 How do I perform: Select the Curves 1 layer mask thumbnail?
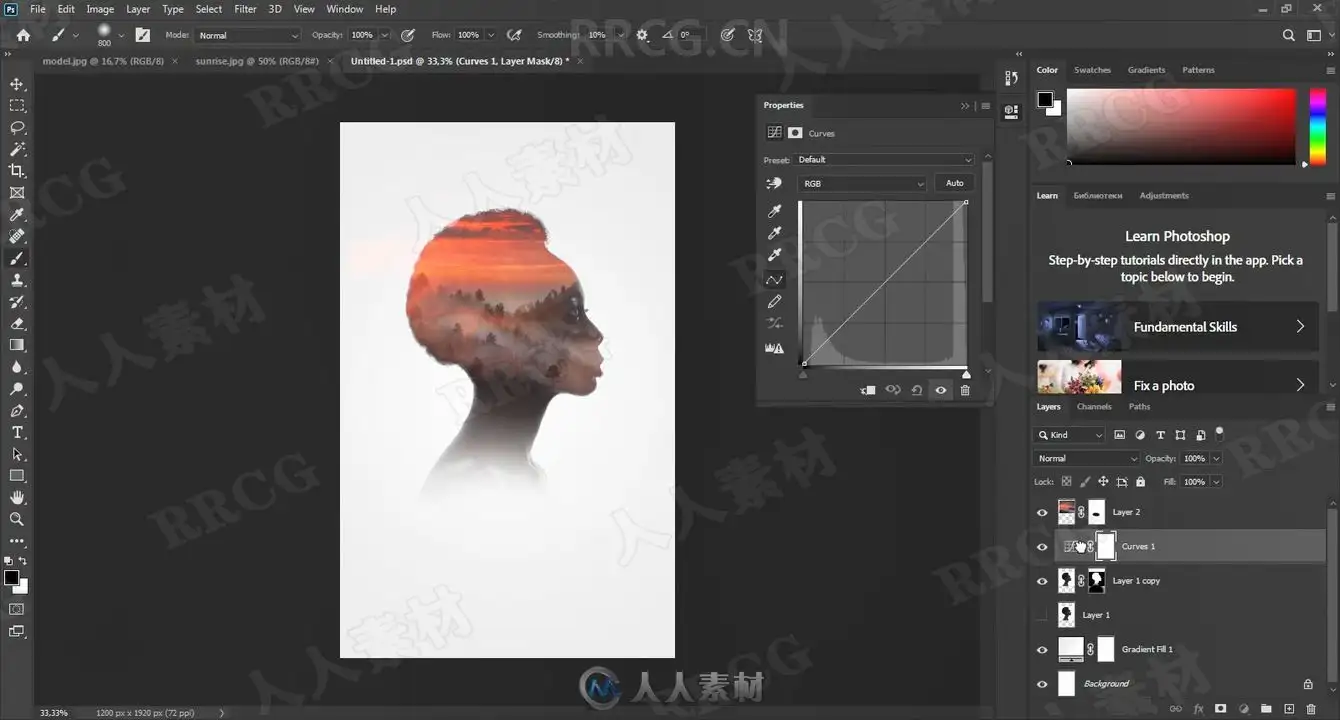point(1105,546)
